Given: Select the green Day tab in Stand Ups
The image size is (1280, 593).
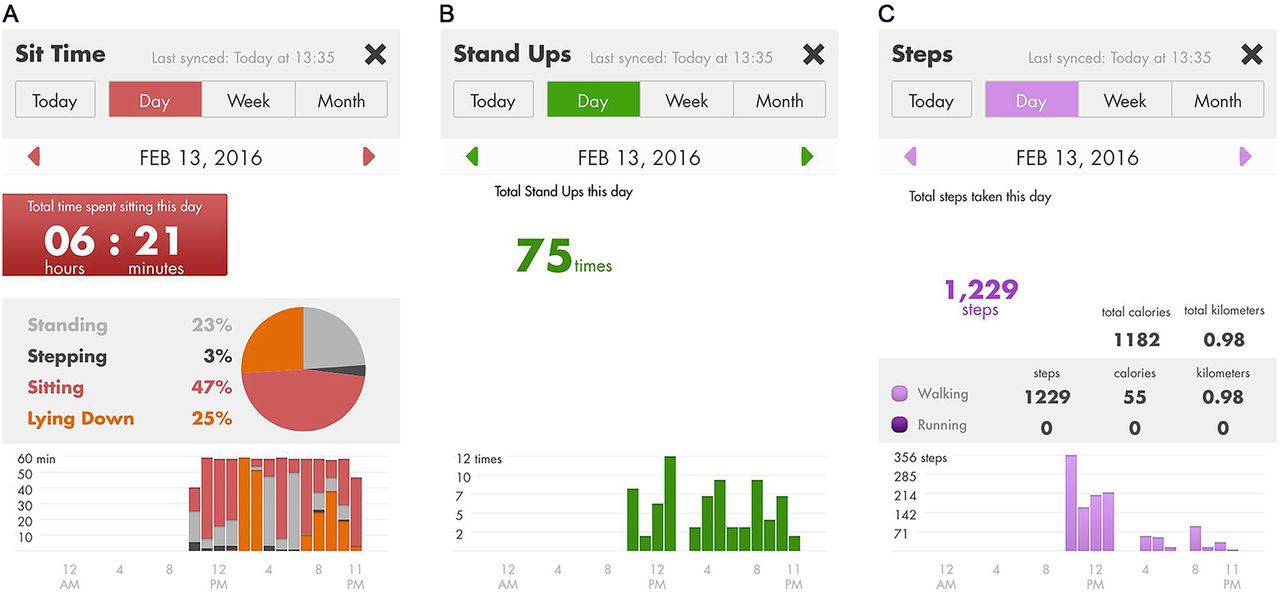Looking at the screenshot, I should coord(593,100).
